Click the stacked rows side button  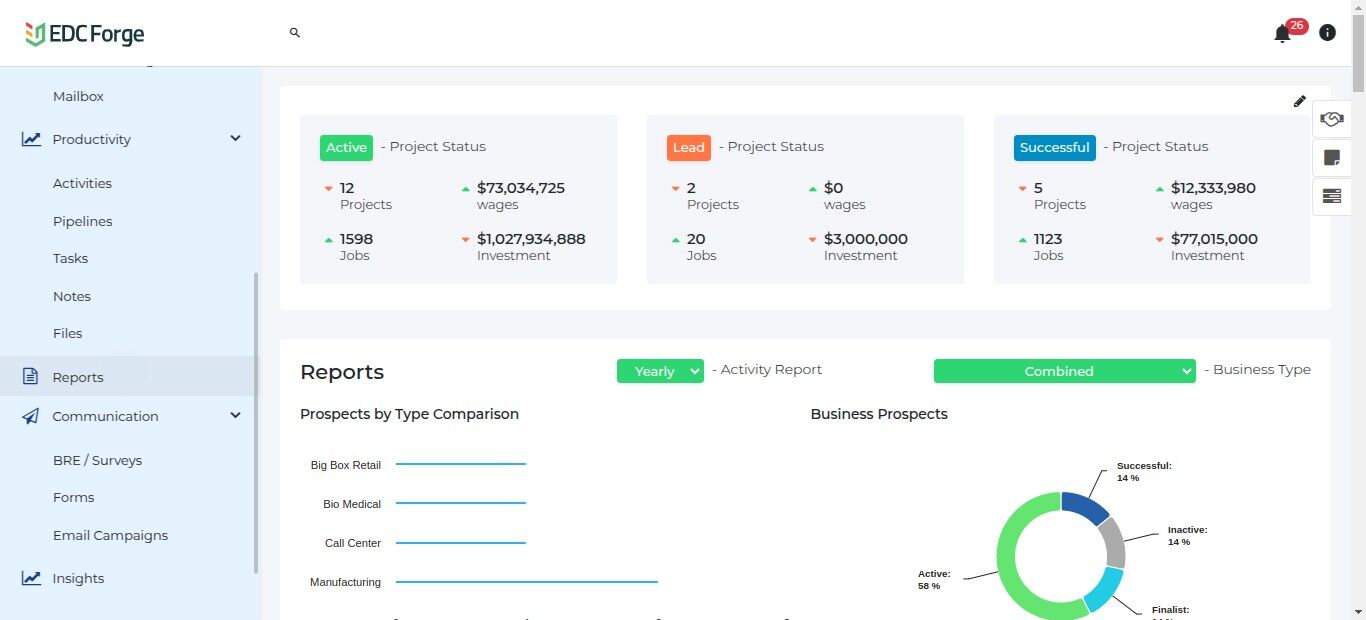click(x=1331, y=196)
